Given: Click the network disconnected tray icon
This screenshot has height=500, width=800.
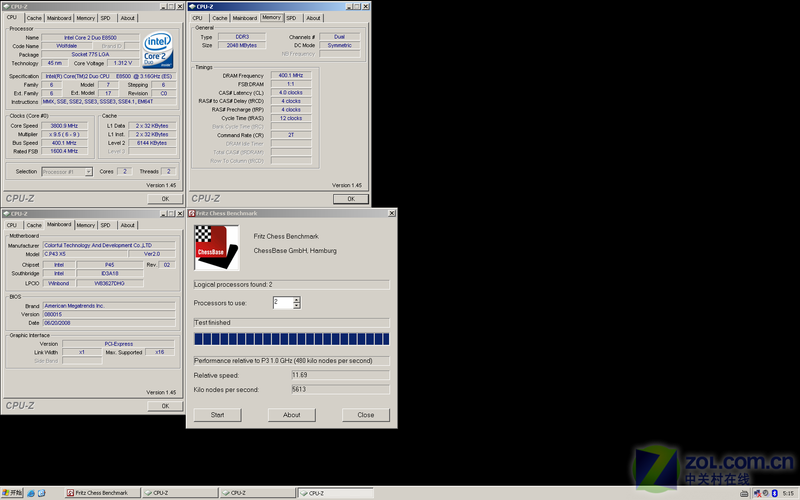Looking at the screenshot, I should [x=758, y=493].
